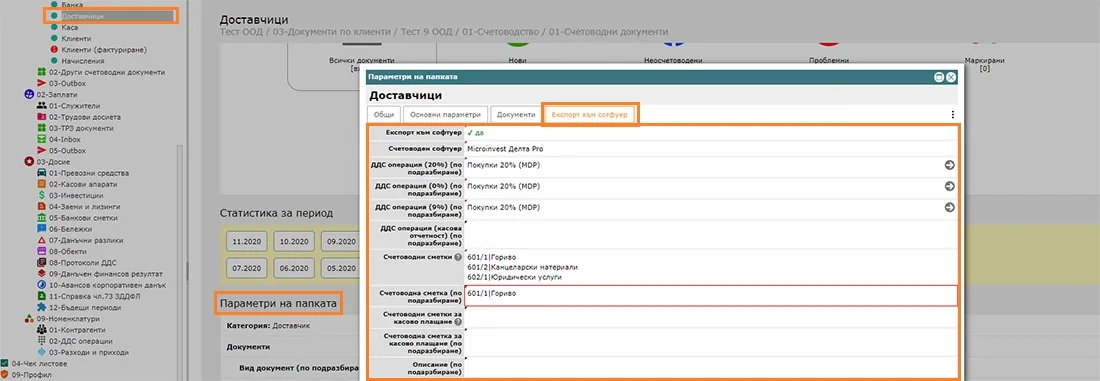Open 05-Банкови сметки item
Image resolution: width=1100 pixels, height=381 pixels.
(x=82, y=218)
